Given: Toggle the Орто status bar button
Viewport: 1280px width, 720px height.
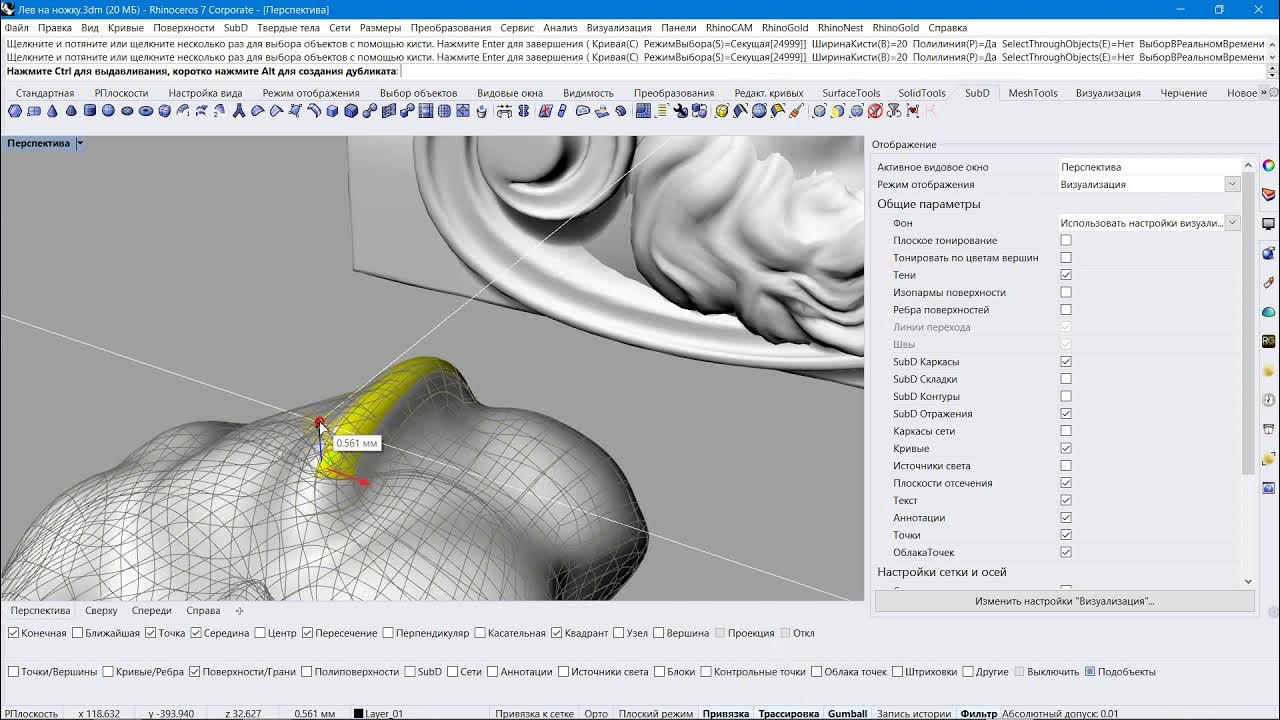Looking at the screenshot, I should (596, 714).
